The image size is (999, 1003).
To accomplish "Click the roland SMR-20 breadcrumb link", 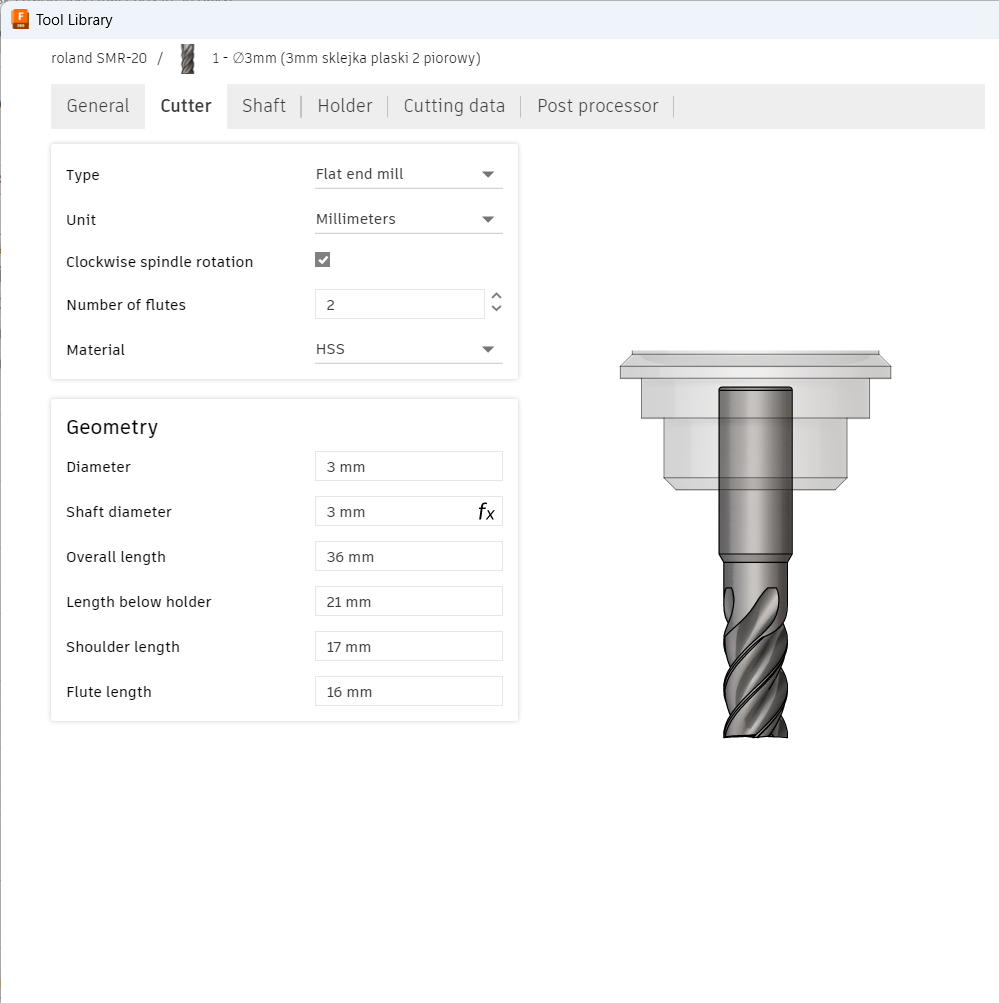I will click(x=99, y=58).
